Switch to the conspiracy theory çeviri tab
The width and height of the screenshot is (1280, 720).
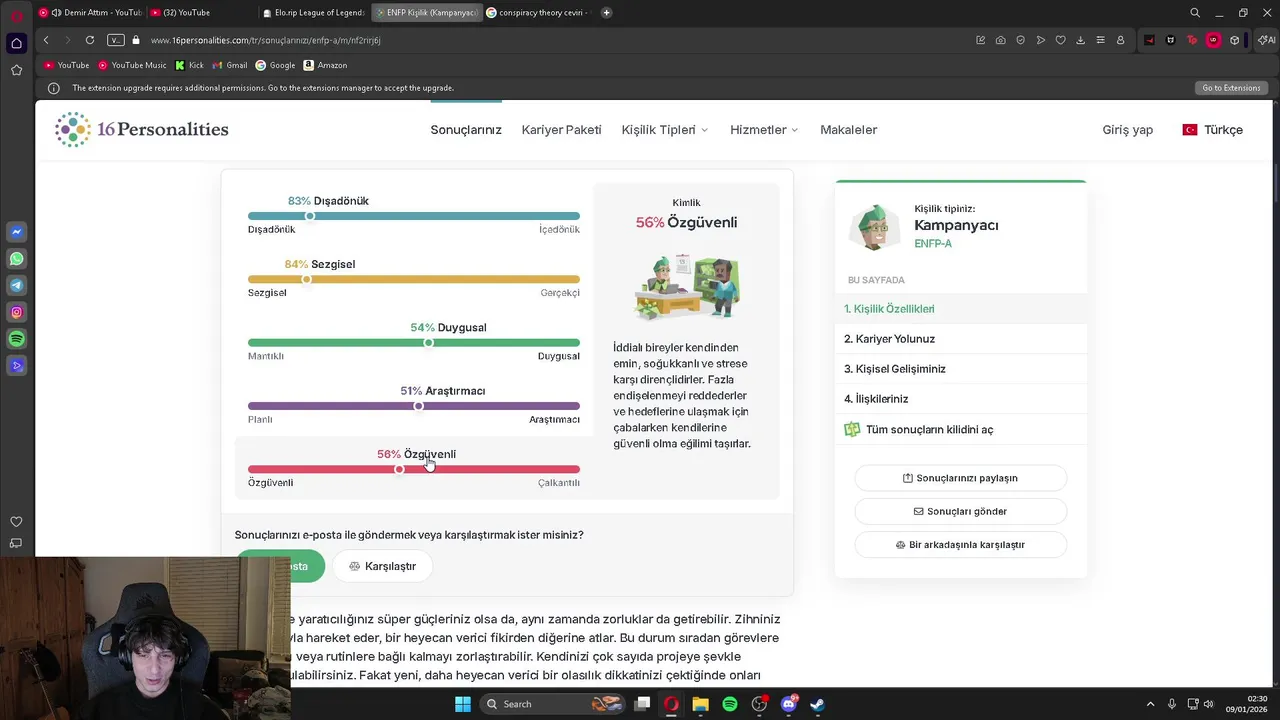point(538,13)
